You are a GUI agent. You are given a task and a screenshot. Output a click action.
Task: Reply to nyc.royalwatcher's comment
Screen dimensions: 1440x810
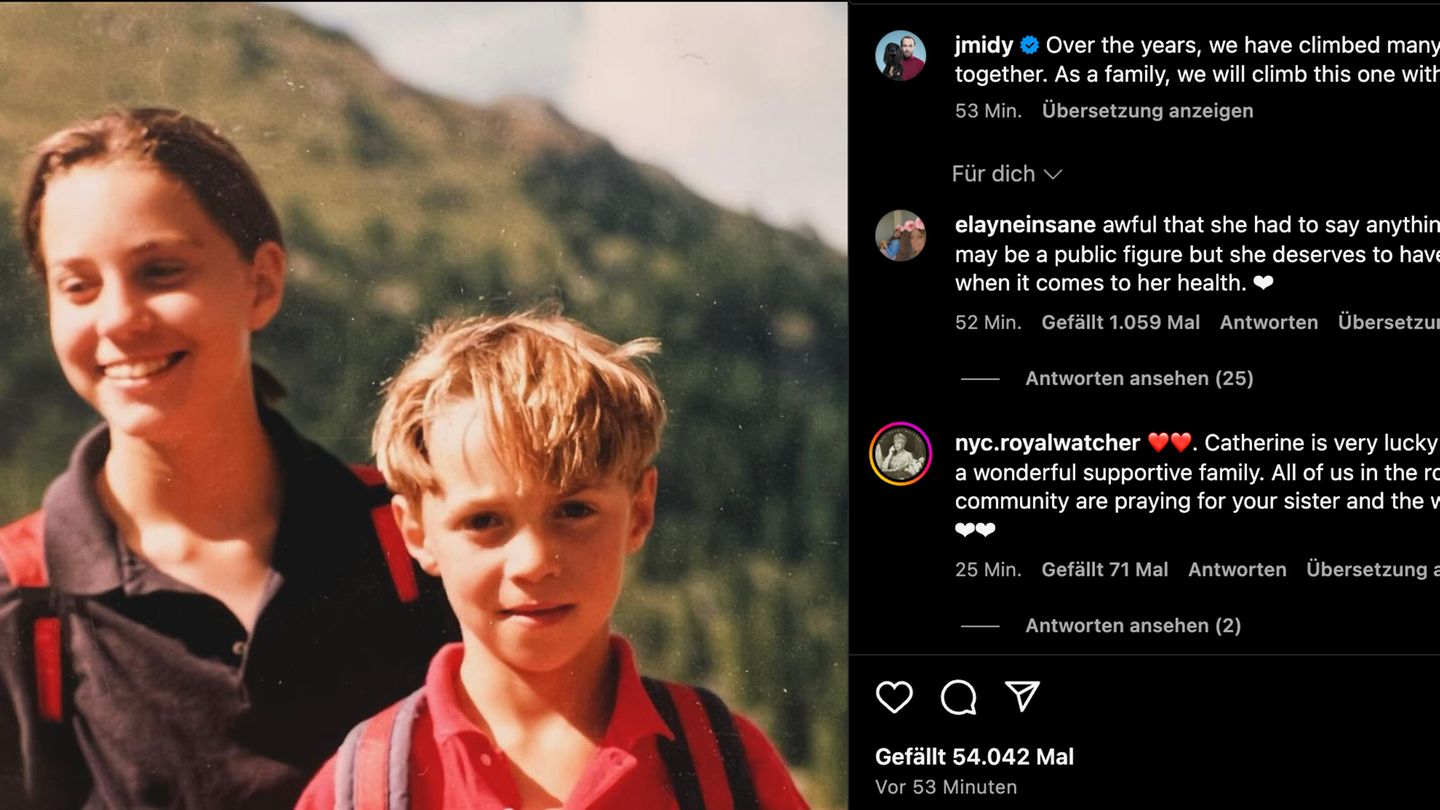(x=1237, y=569)
